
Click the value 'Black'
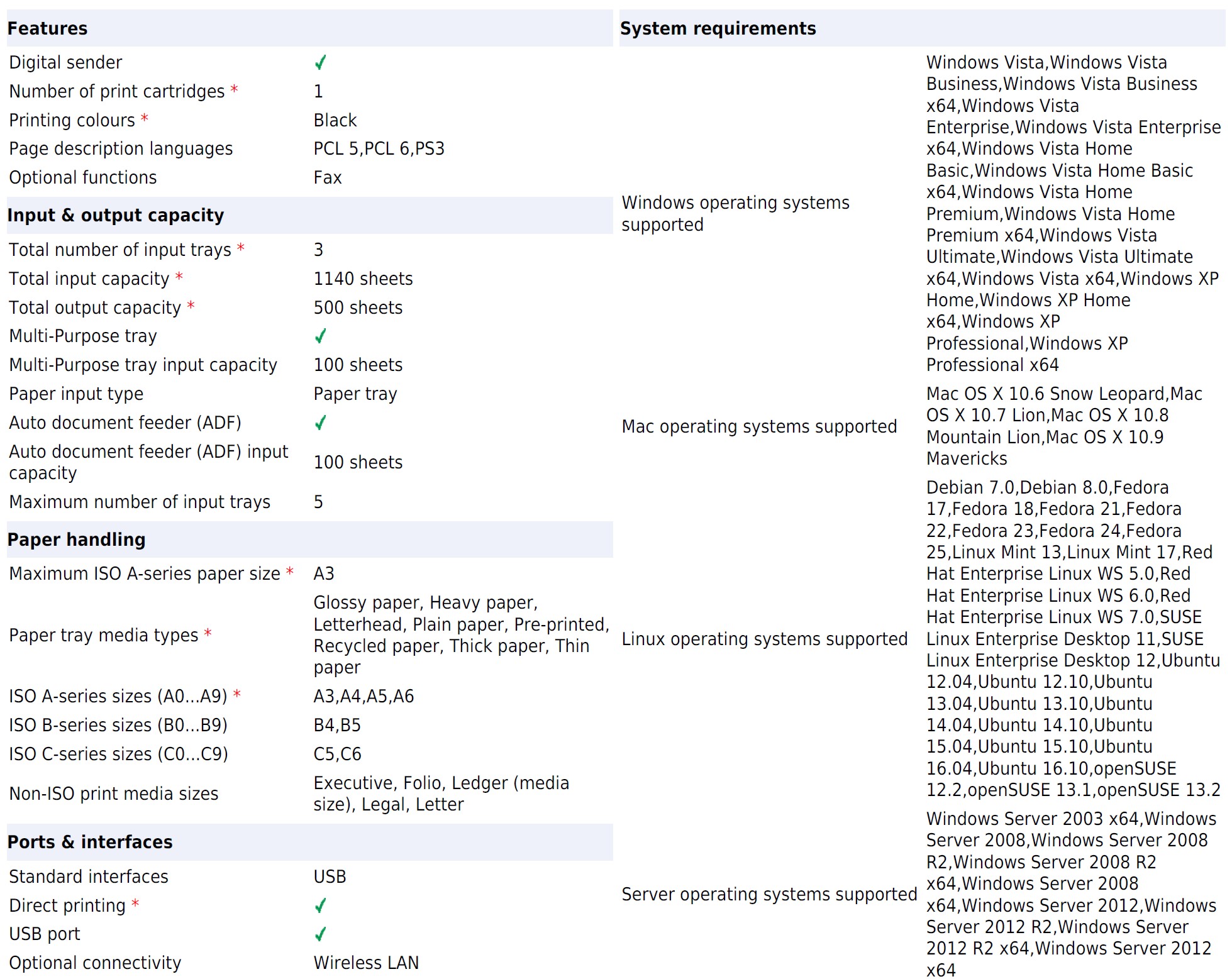(335, 120)
